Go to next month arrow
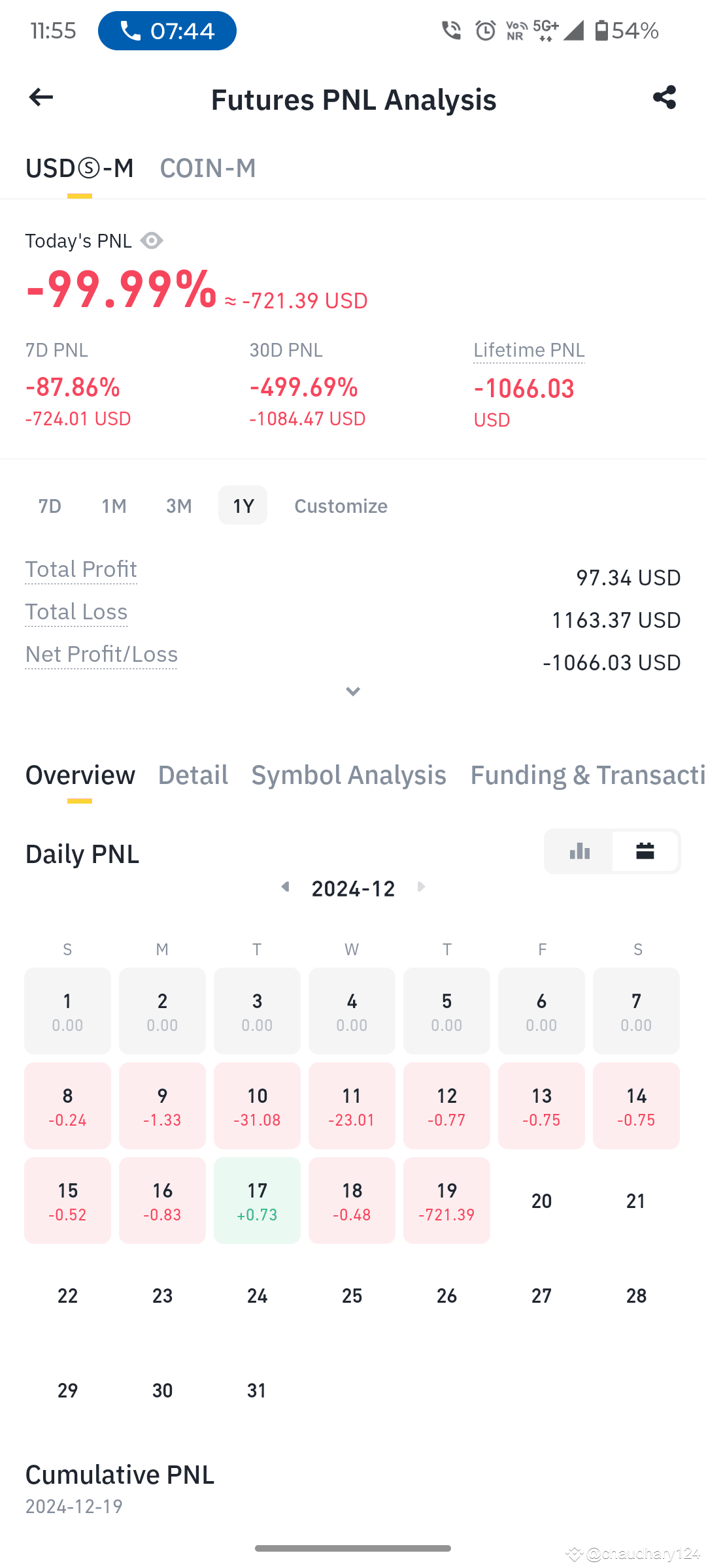The image size is (706, 1568). click(421, 887)
